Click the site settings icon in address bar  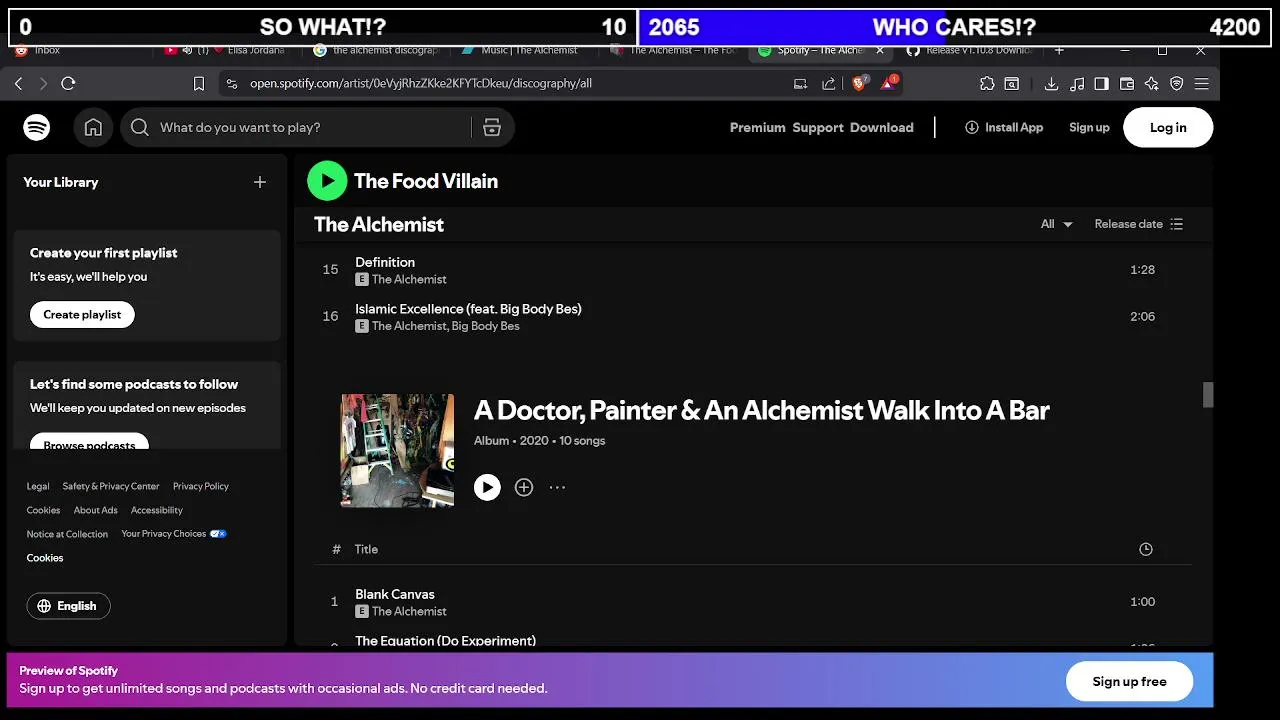tap(232, 84)
